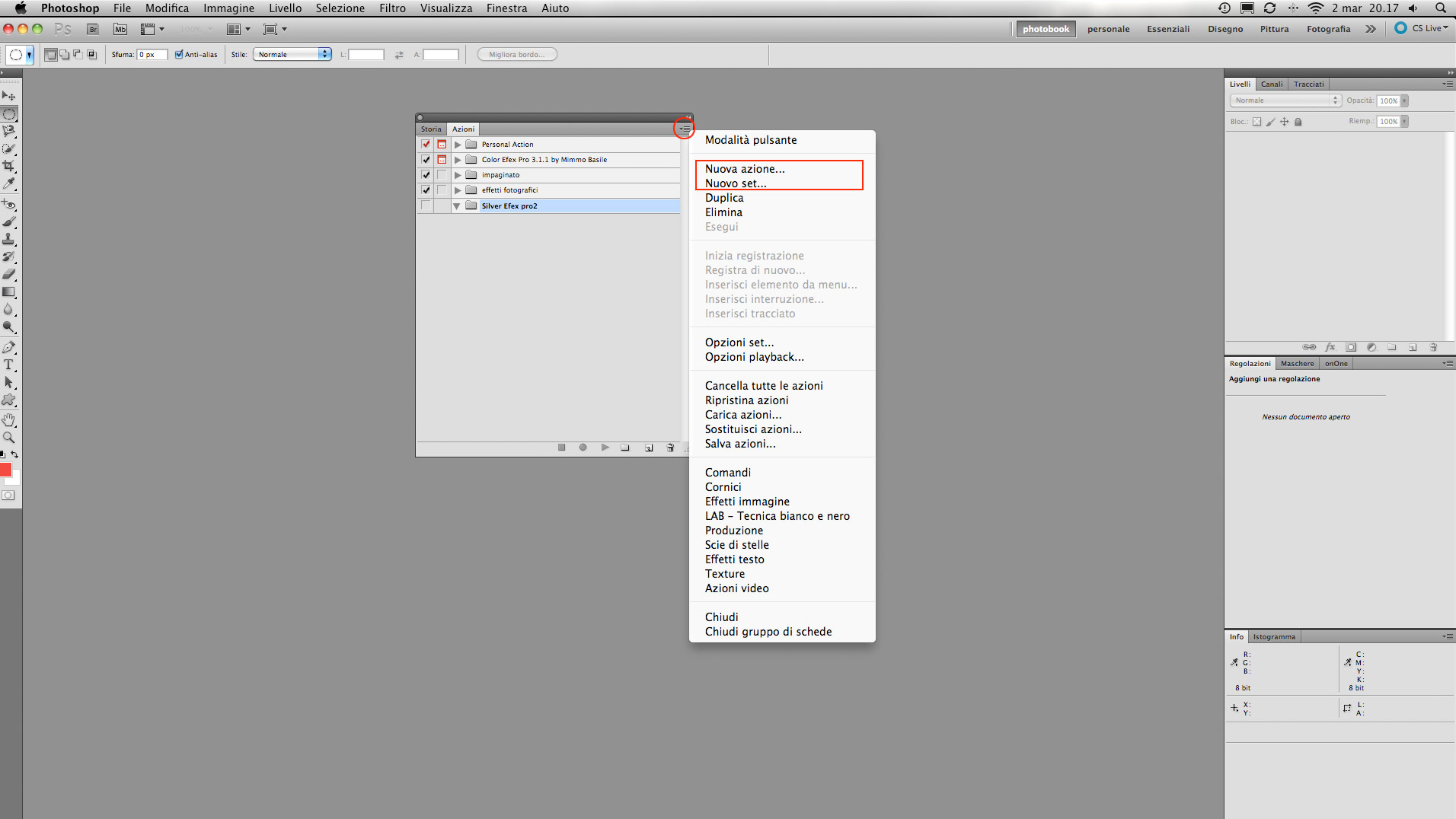
Task: Click play selection button in Azioni panel
Action: point(605,448)
